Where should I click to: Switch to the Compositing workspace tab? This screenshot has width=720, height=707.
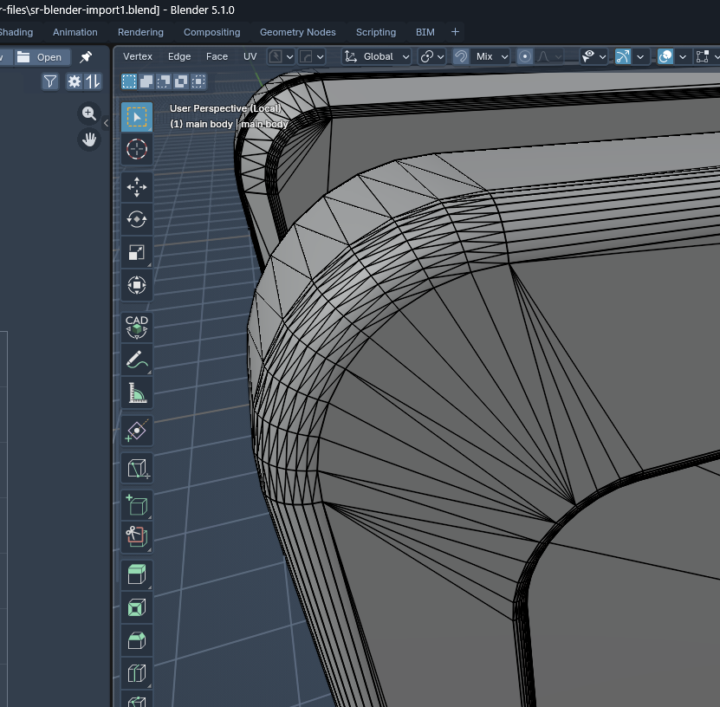212,32
